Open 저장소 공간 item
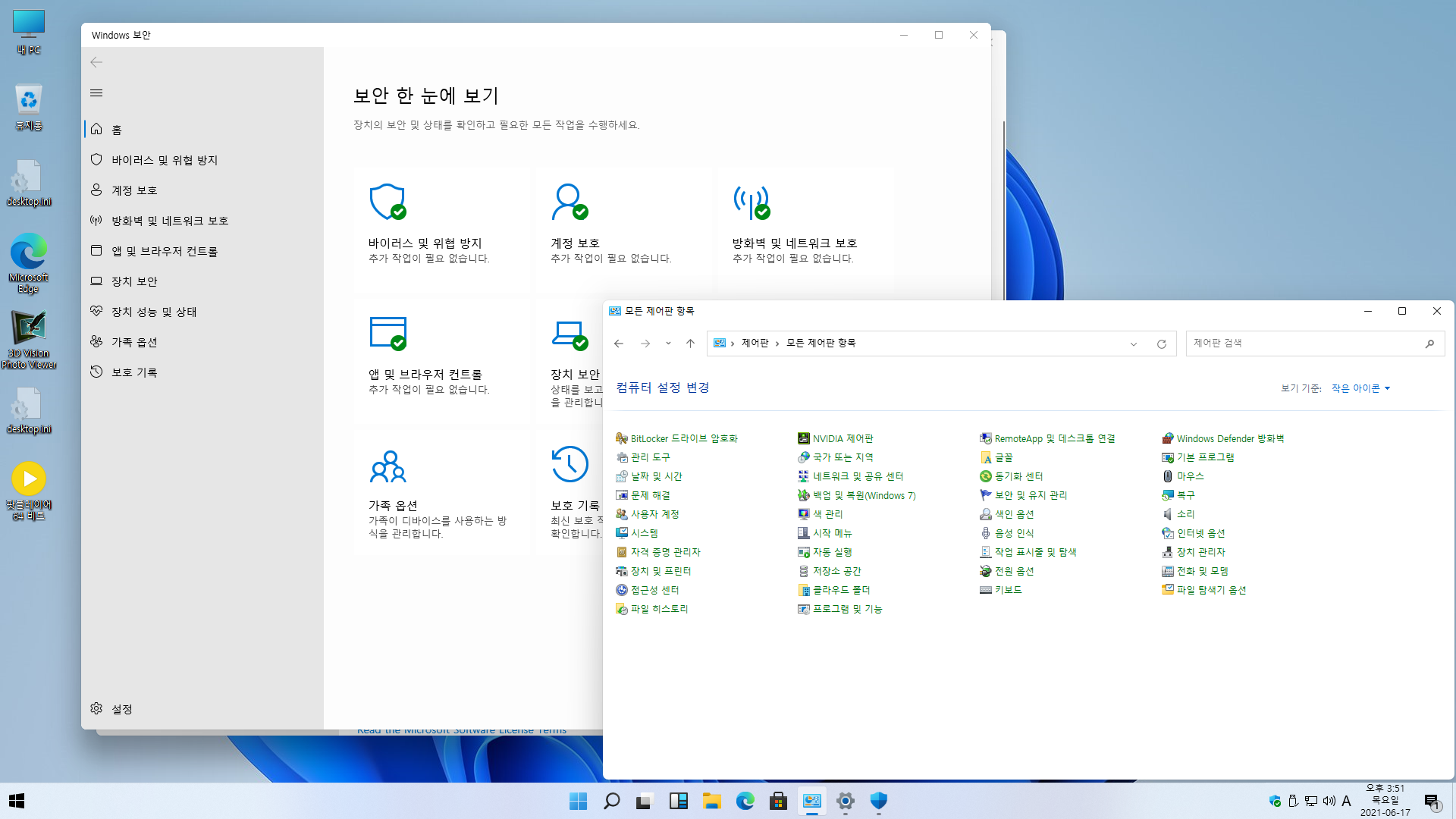This screenshot has width=1456, height=819. click(830, 571)
